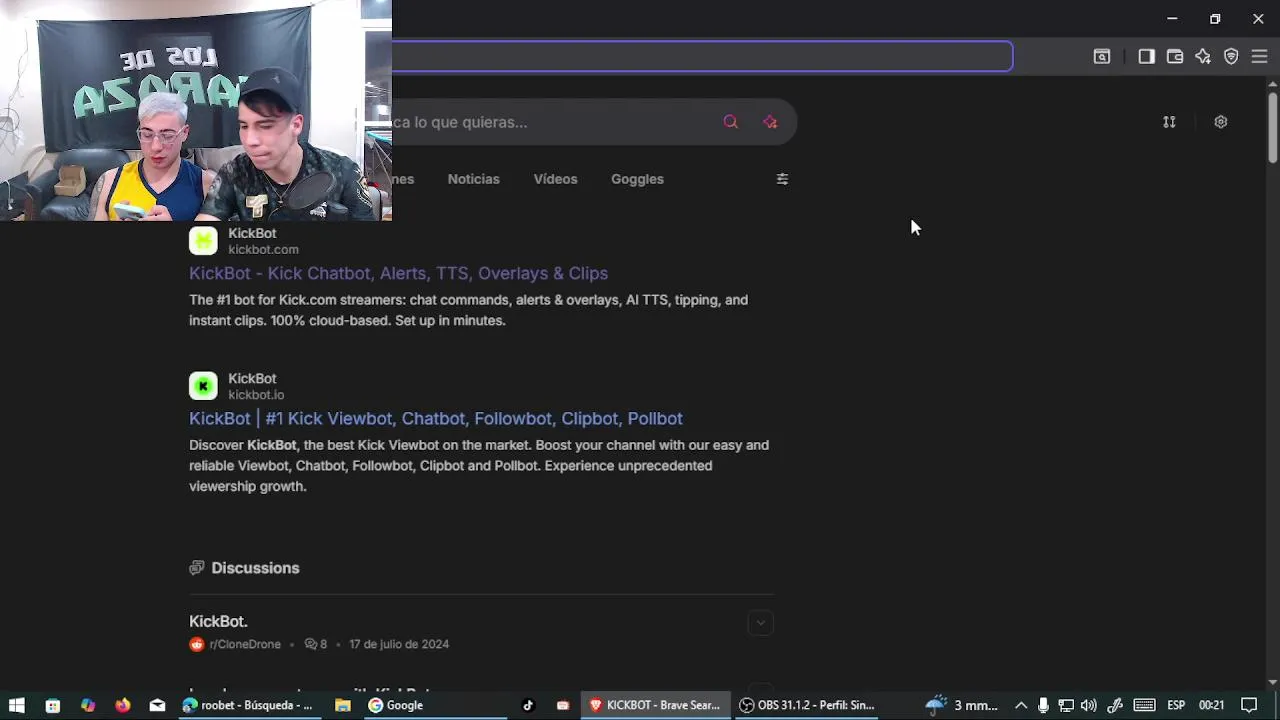Click the kickbot.com favicon icon
This screenshot has height=720, width=1280.
click(203, 241)
